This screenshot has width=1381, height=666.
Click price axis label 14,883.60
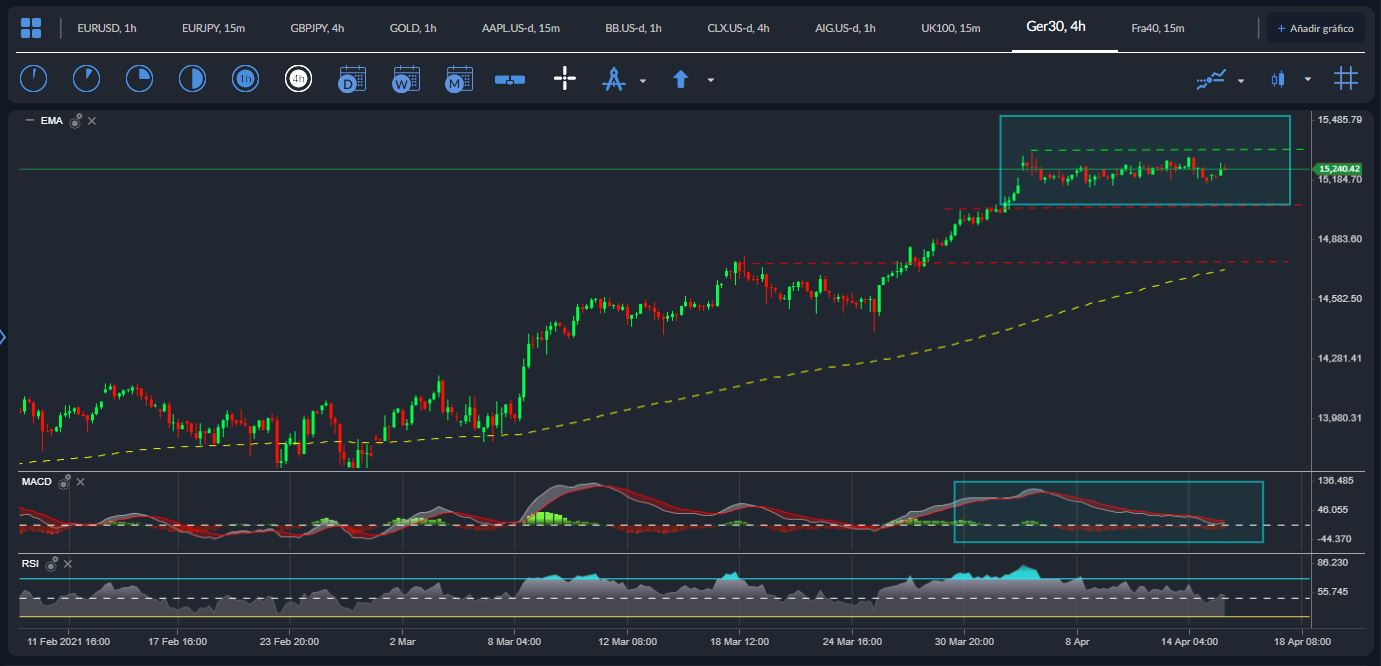click(x=1340, y=239)
